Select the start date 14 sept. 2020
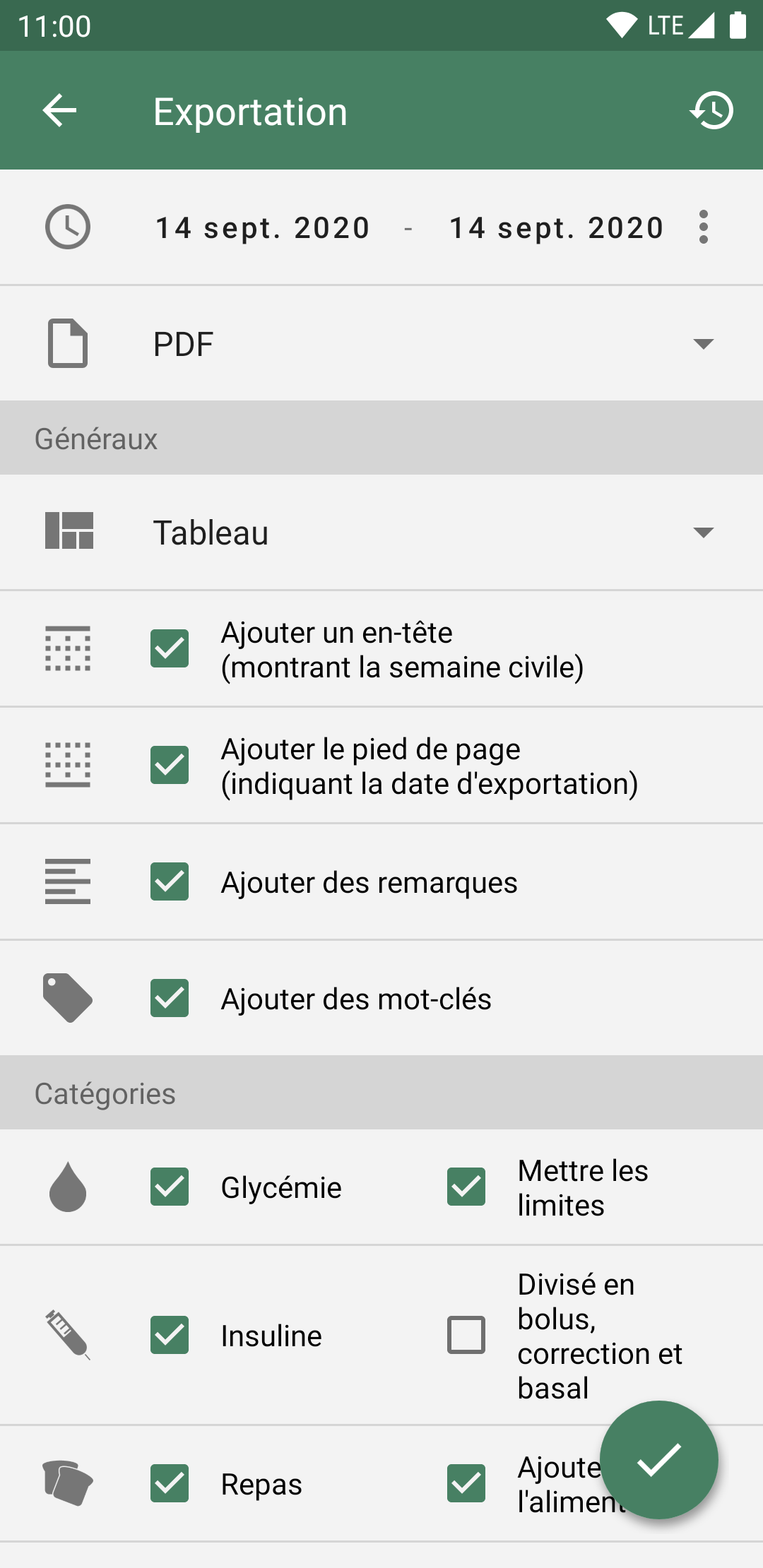 coord(263,227)
